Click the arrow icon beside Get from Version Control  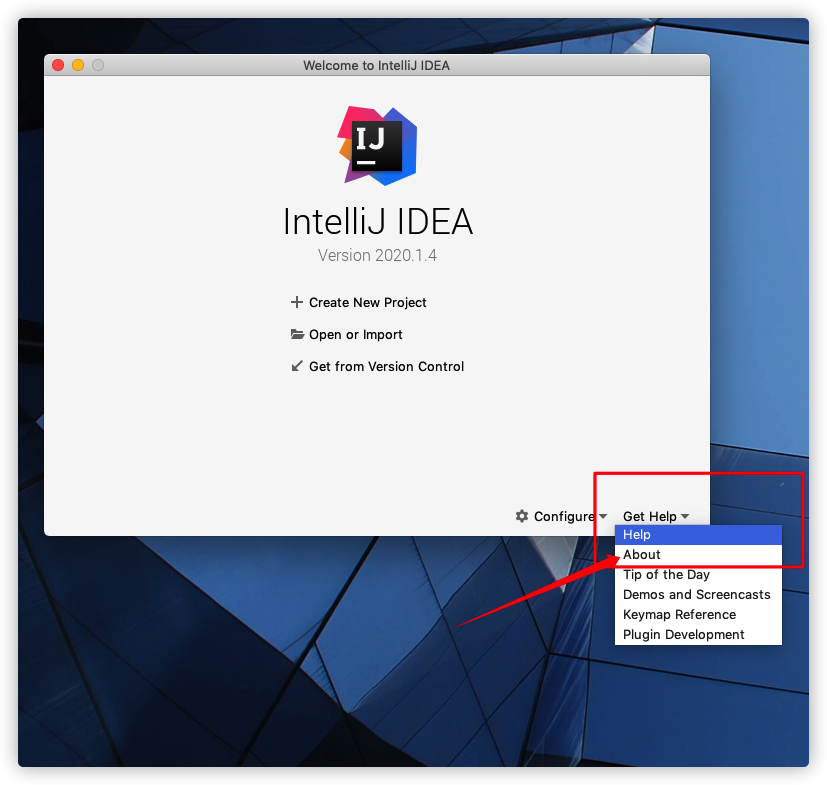tap(297, 366)
